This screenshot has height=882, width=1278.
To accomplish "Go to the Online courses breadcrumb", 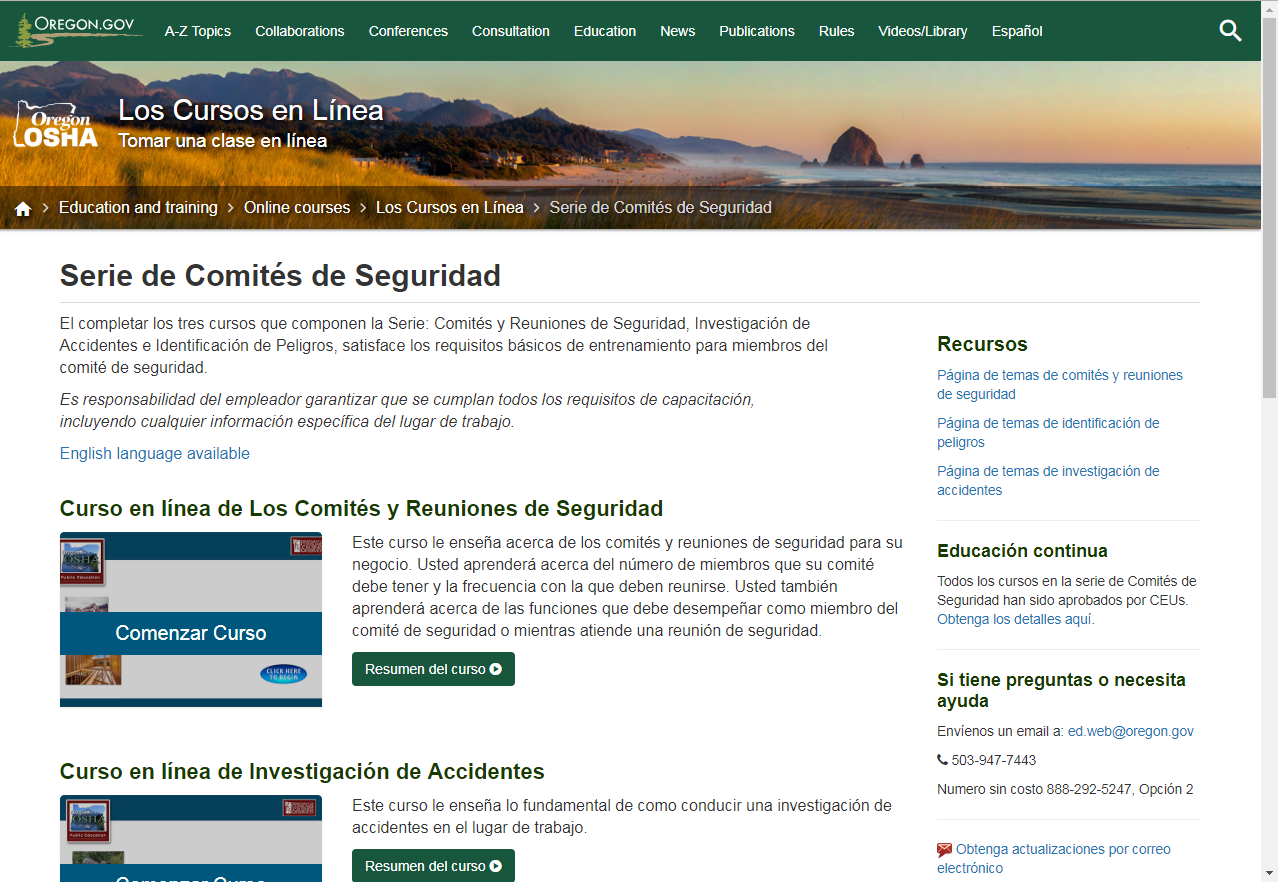I will 297,208.
